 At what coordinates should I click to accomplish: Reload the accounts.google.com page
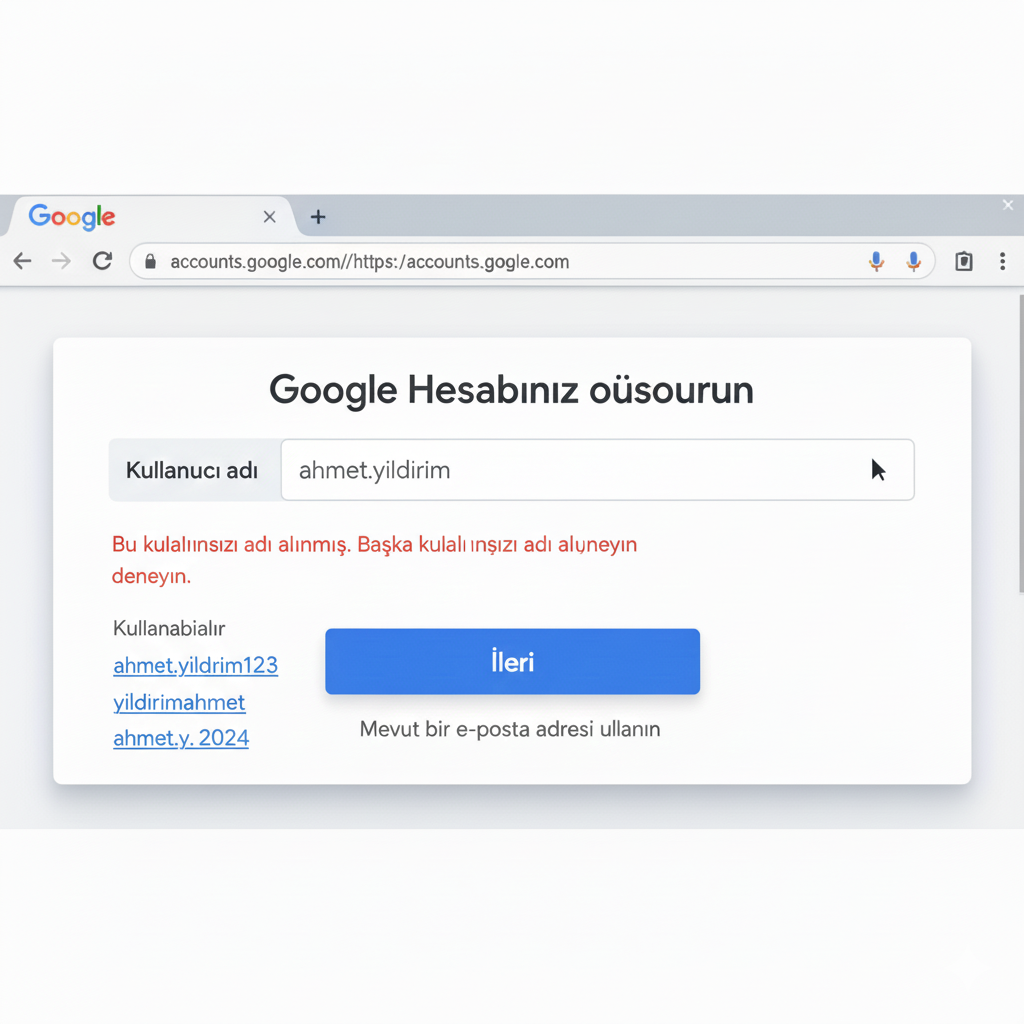(x=102, y=262)
